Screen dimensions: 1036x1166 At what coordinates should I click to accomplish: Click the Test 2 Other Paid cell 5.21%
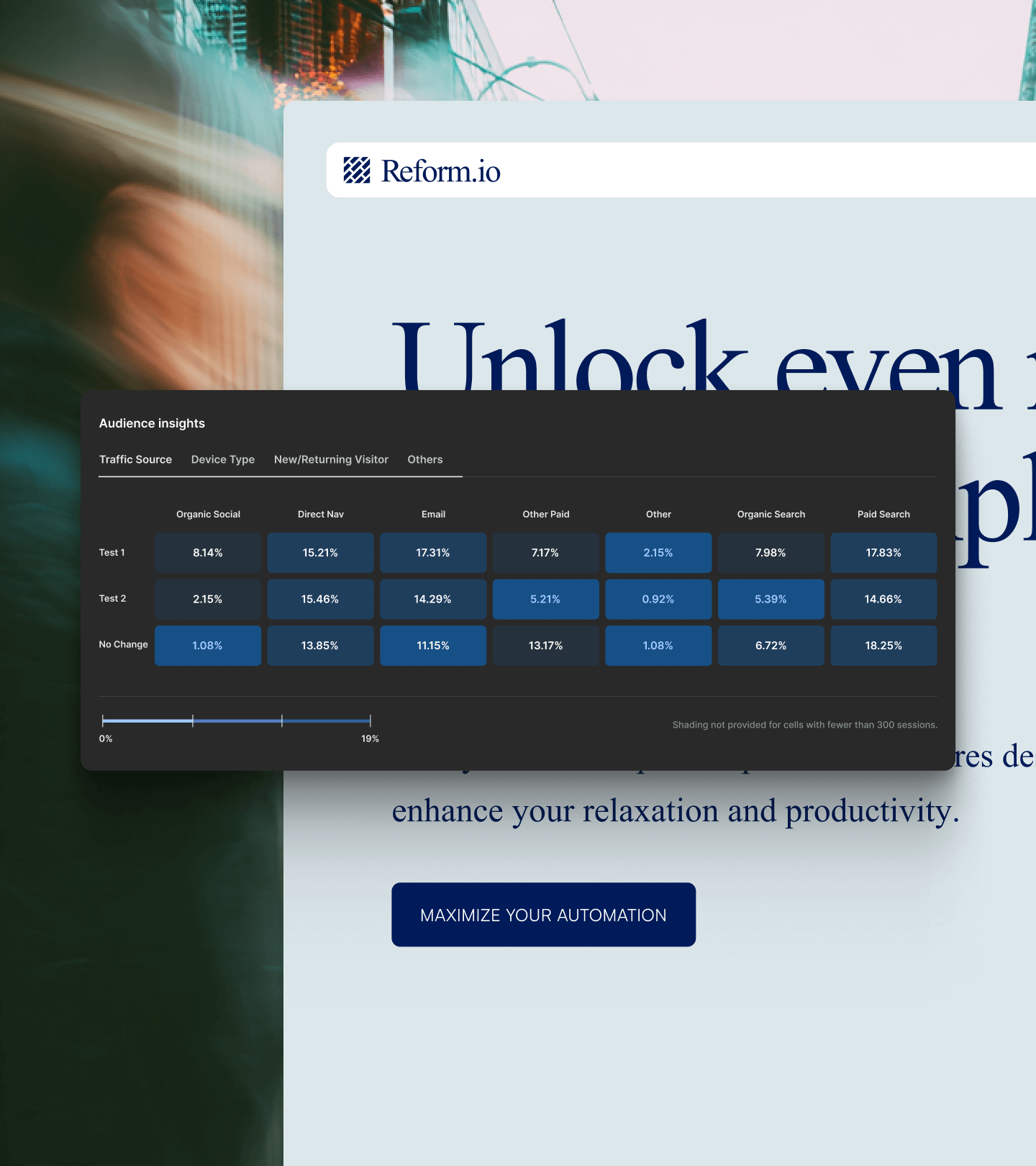(545, 599)
